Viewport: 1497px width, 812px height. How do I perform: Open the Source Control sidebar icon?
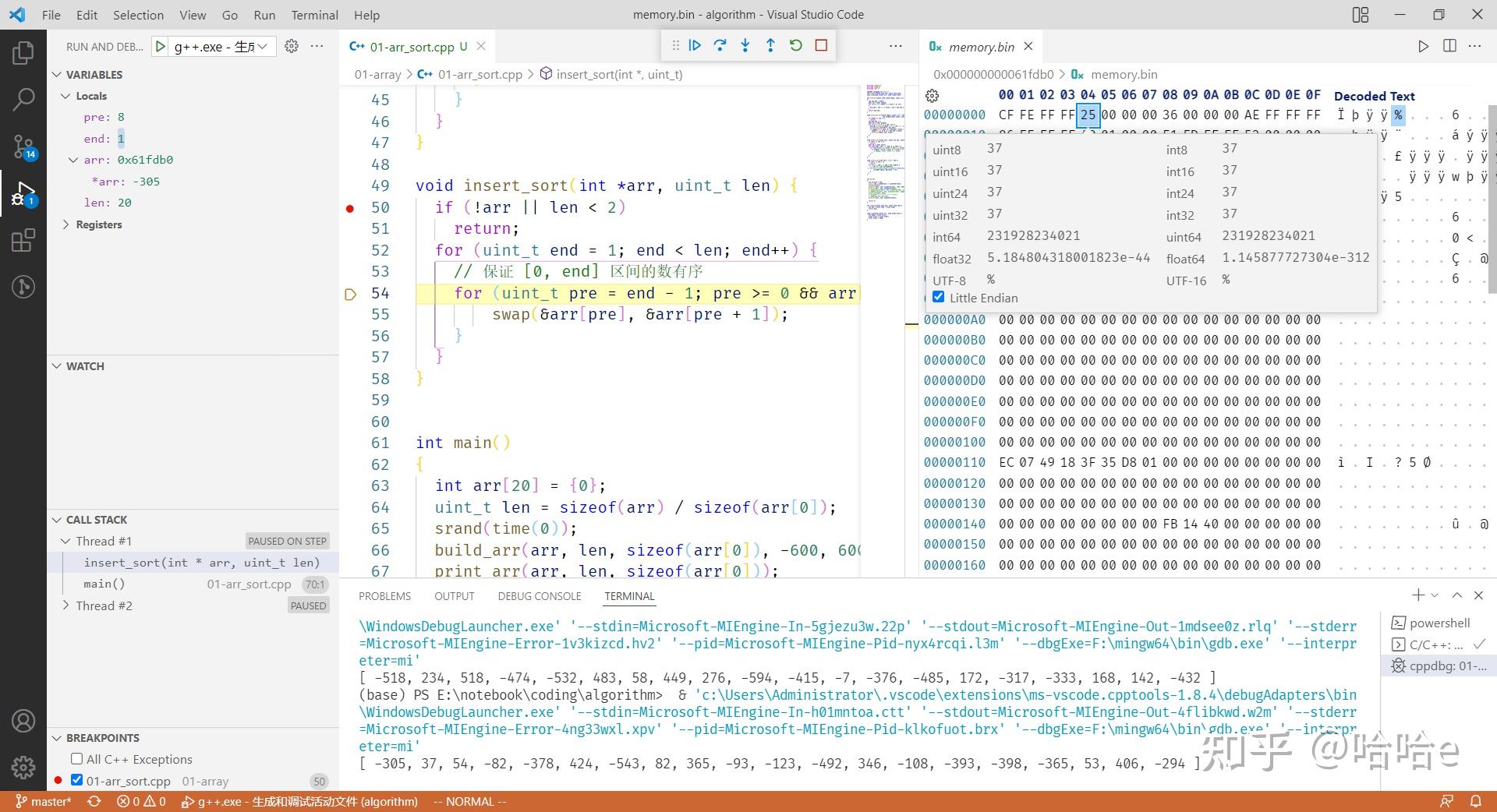[x=23, y=147]
